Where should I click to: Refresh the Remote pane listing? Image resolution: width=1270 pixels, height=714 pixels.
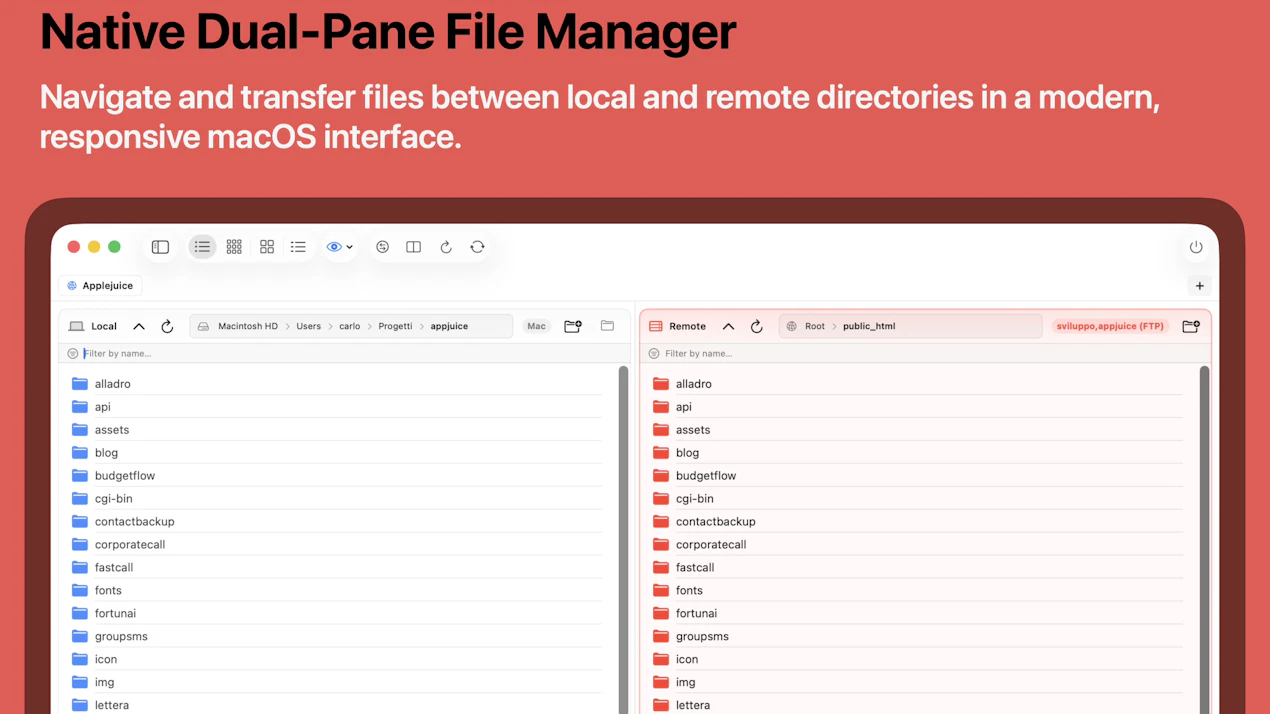coord(756,326)
